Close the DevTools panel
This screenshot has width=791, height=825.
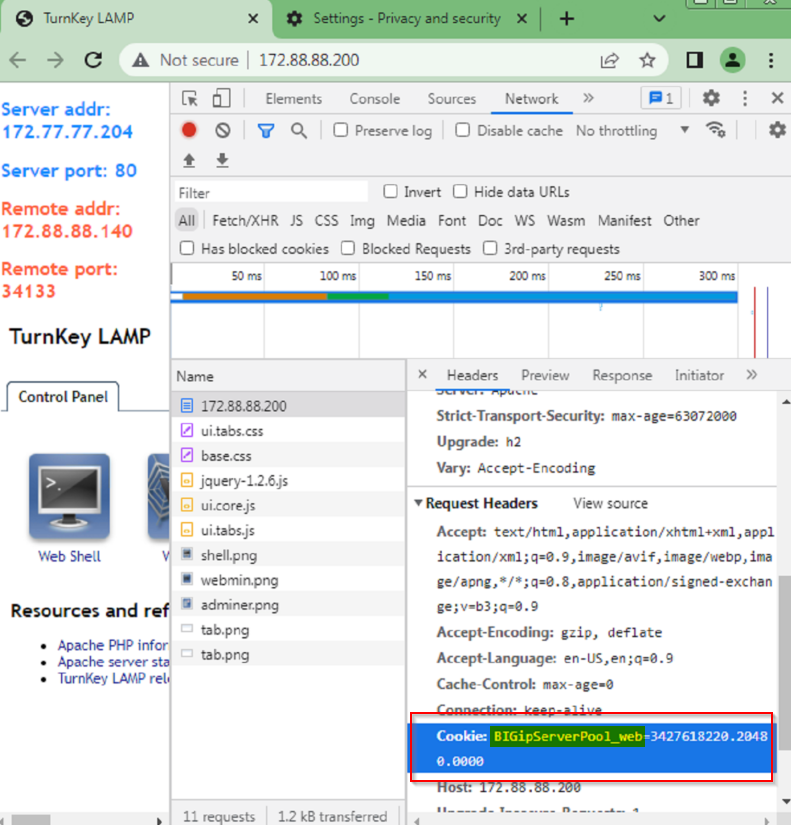[x=777, y=98]
